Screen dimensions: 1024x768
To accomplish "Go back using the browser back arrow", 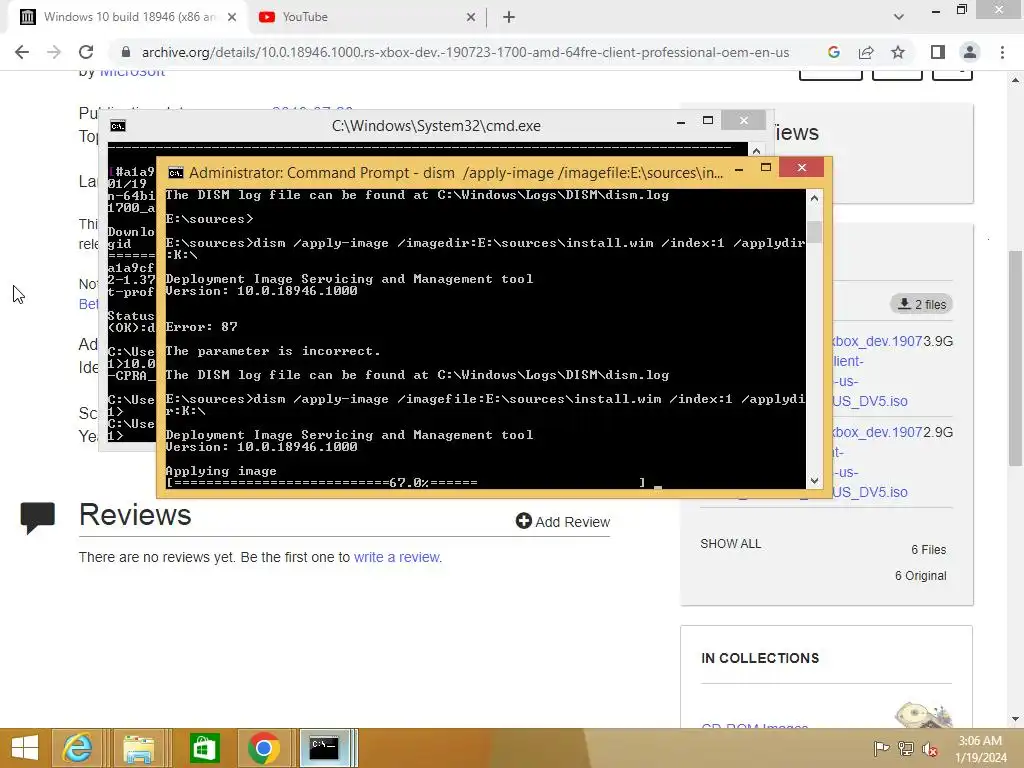I will (x=22, y=52).
